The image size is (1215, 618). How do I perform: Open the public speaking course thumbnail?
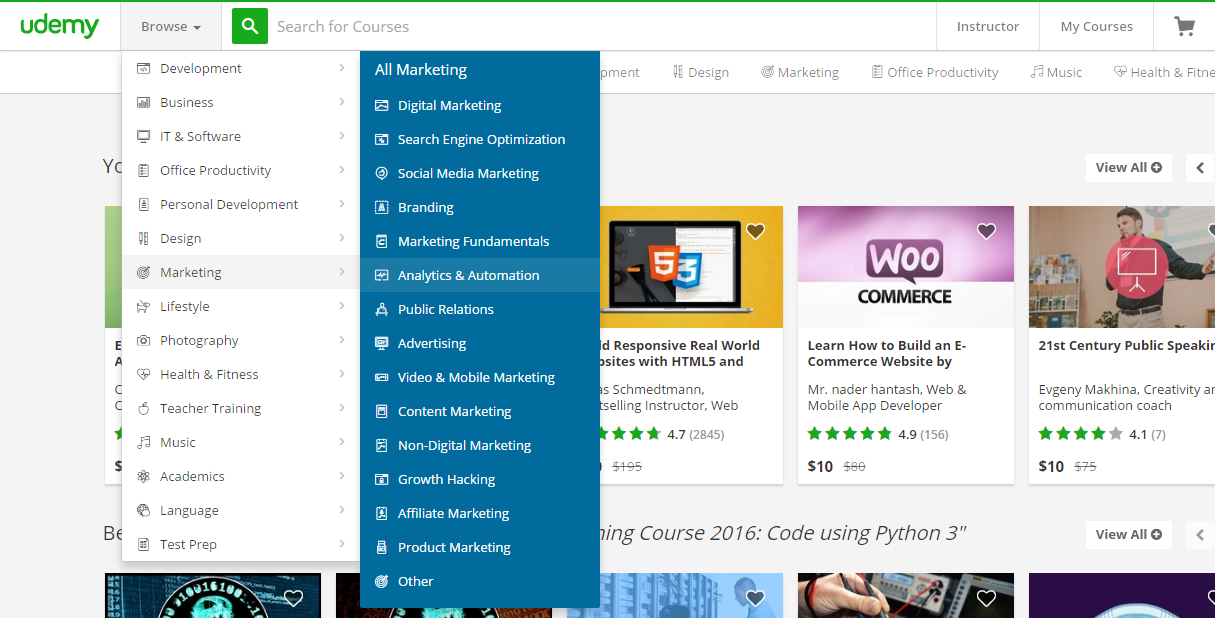1122,267
